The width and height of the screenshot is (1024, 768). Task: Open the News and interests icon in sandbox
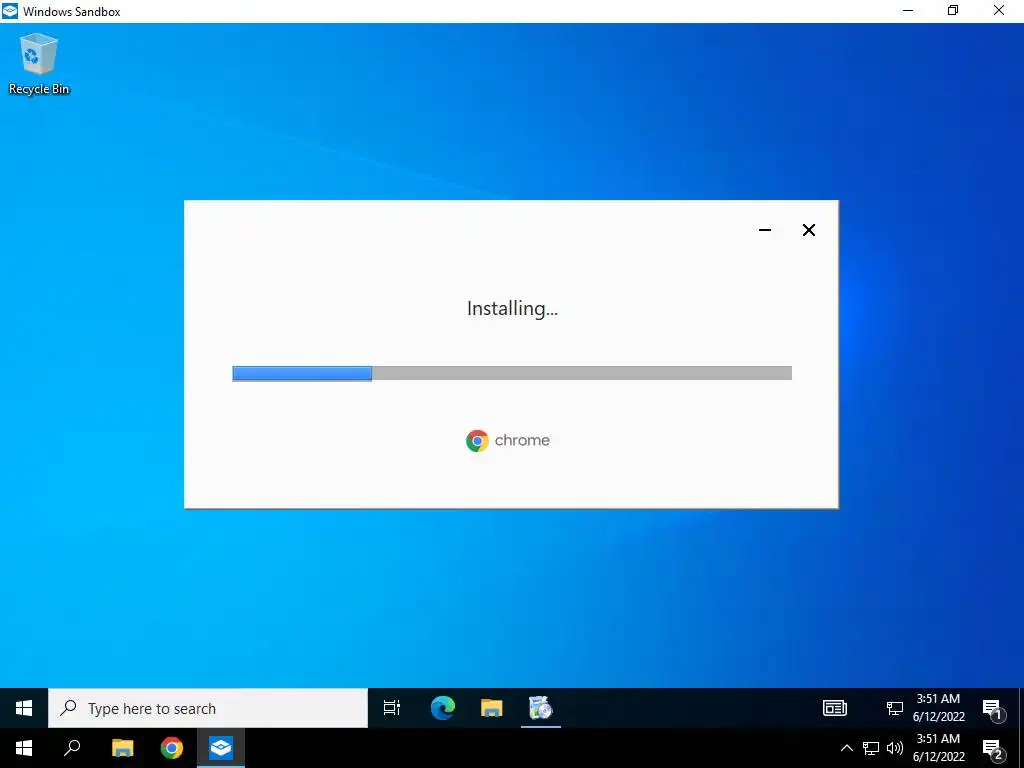(835, 708)
